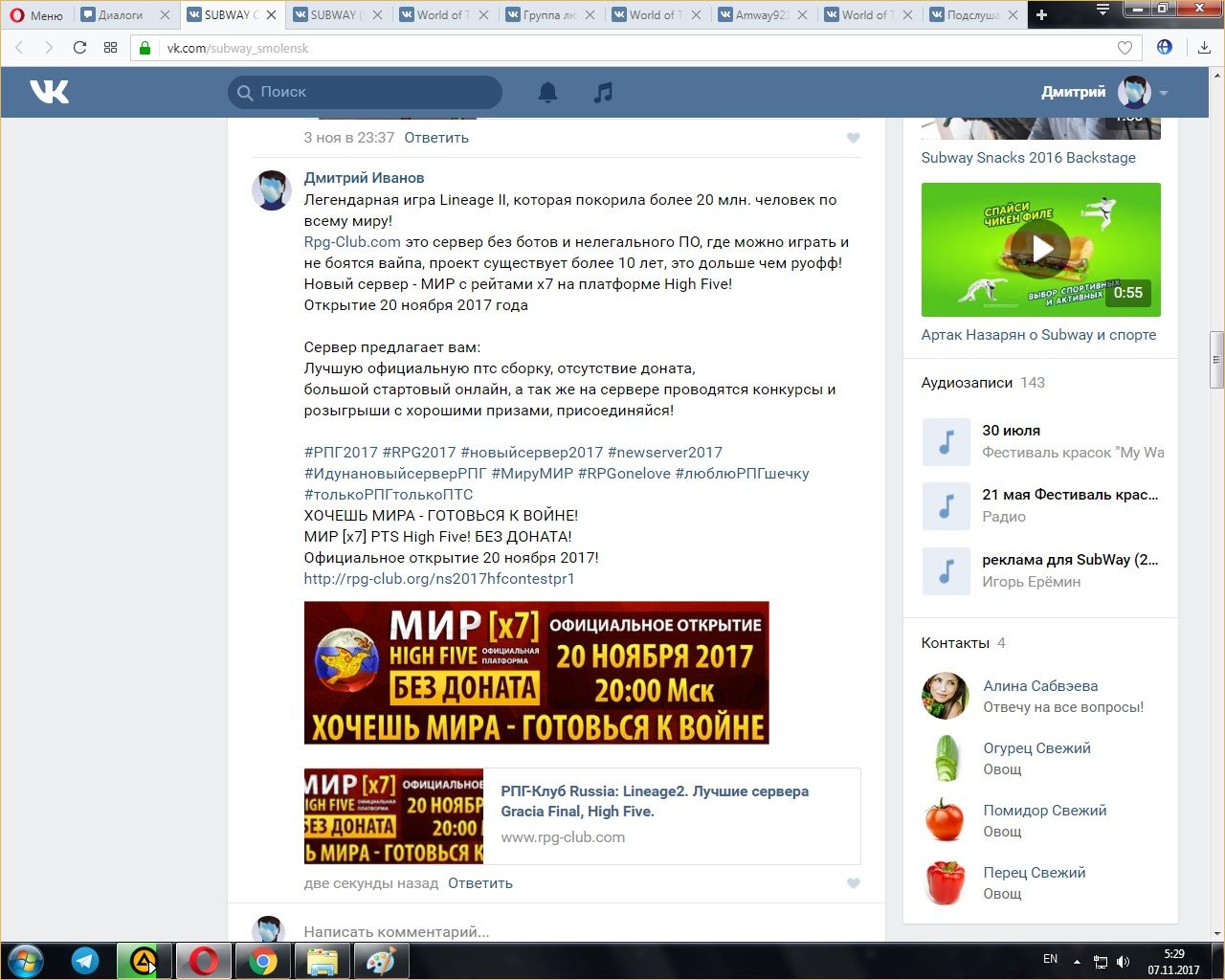Click the volume icon in the system tray
This screenshot has width=1225, height=980.
click(x=1123, y=961)
